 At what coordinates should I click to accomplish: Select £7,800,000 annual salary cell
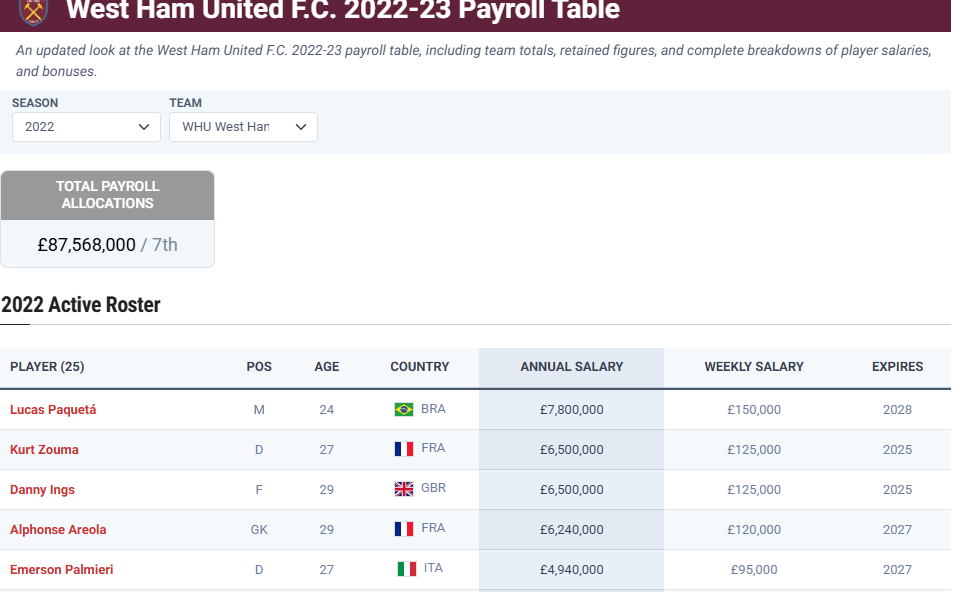click(572, 410)
